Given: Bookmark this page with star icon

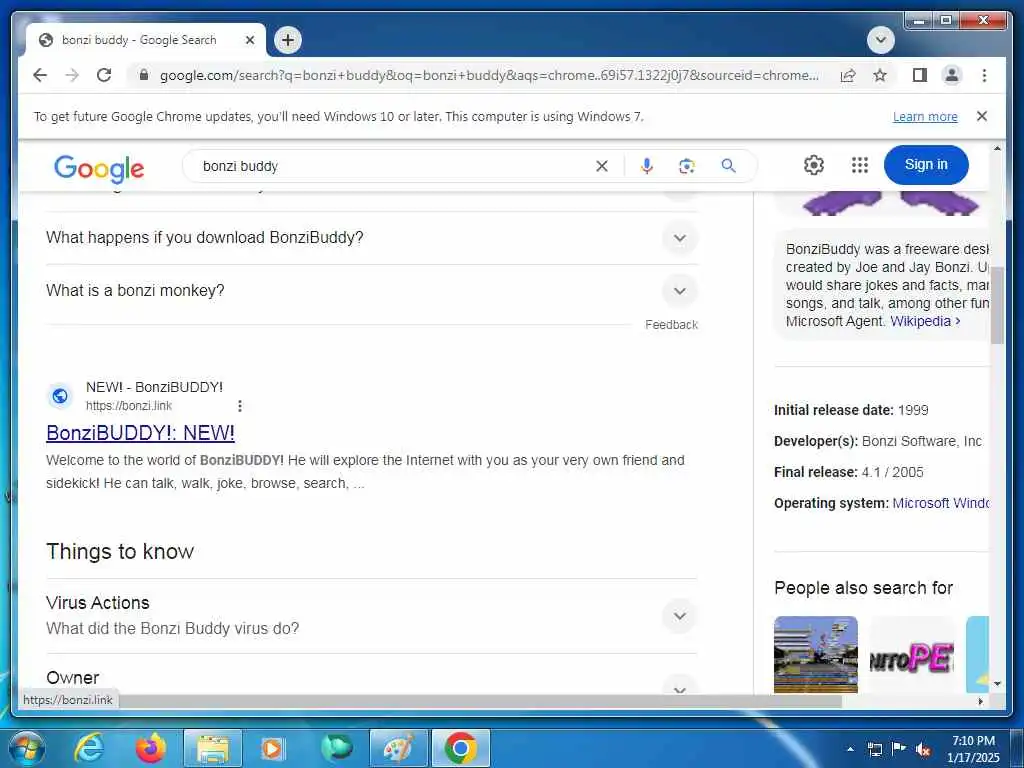Looking at the screenshot, I should click(x=880, y=75).
